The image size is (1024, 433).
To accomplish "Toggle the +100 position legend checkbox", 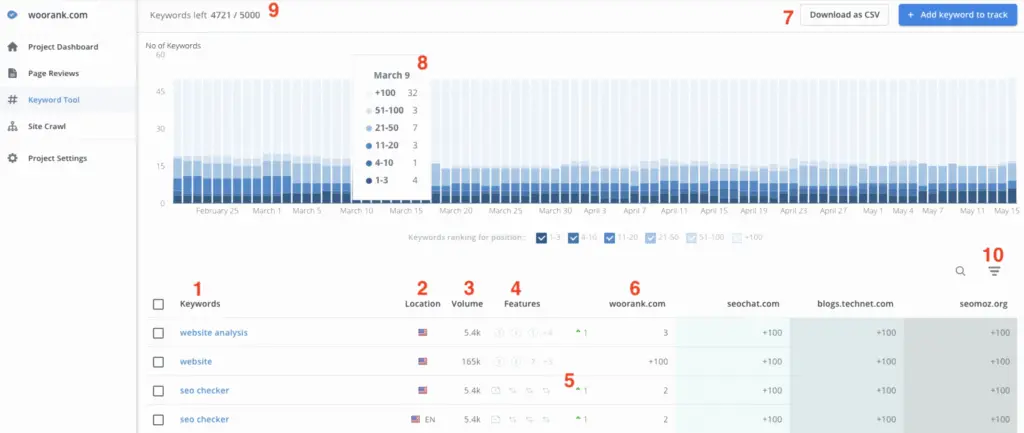I will [x=737, y=238].
